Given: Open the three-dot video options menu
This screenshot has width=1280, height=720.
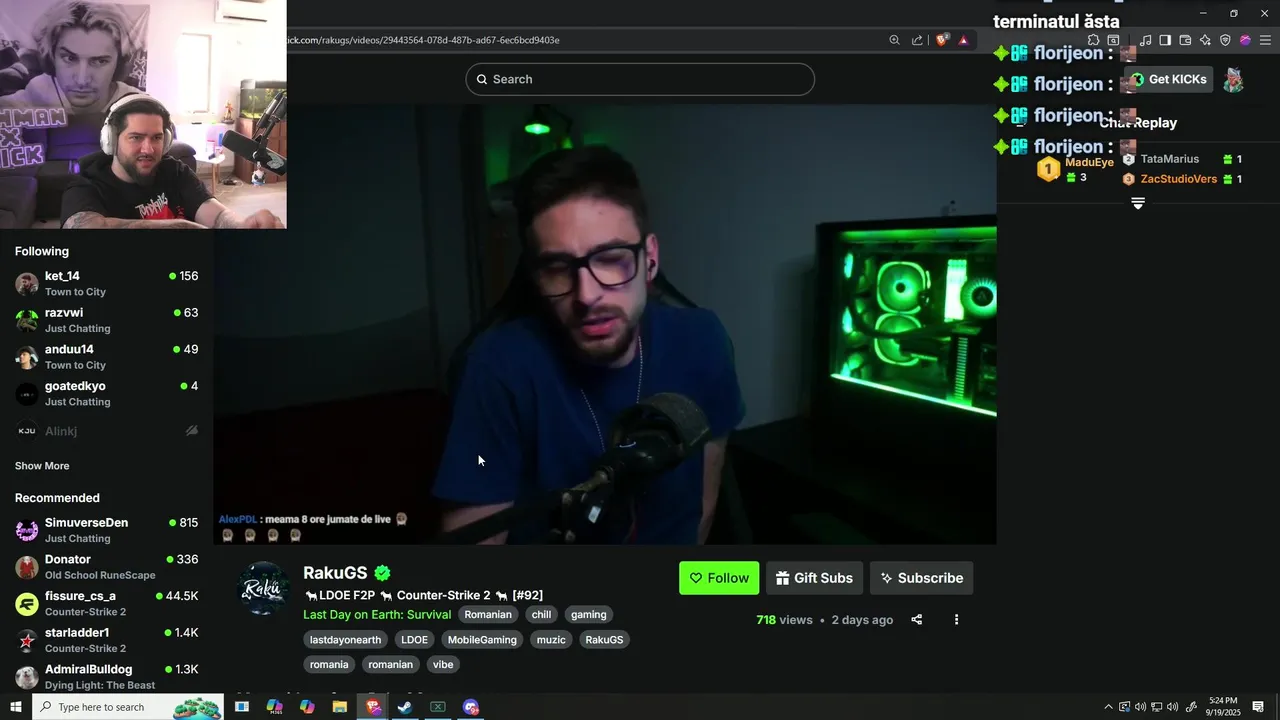Looking at the screenshot, I should (956, 620).
